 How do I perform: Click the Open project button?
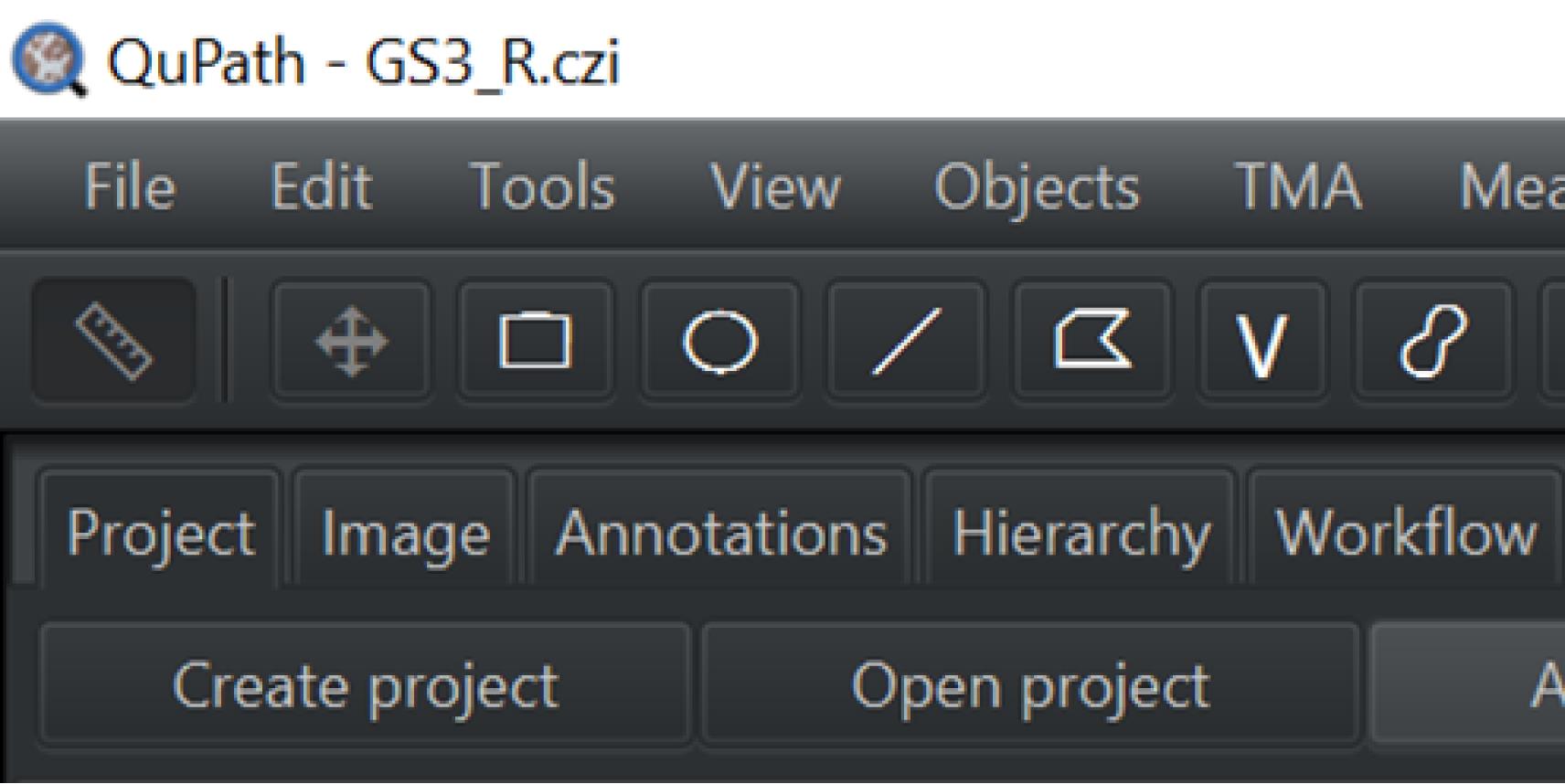pyautogui.click(x=1030, y=685)
